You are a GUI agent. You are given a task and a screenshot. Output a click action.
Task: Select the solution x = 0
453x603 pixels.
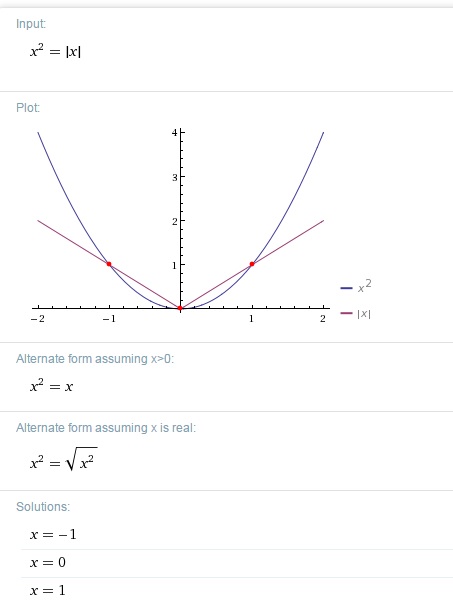click(x=48, y=562)
